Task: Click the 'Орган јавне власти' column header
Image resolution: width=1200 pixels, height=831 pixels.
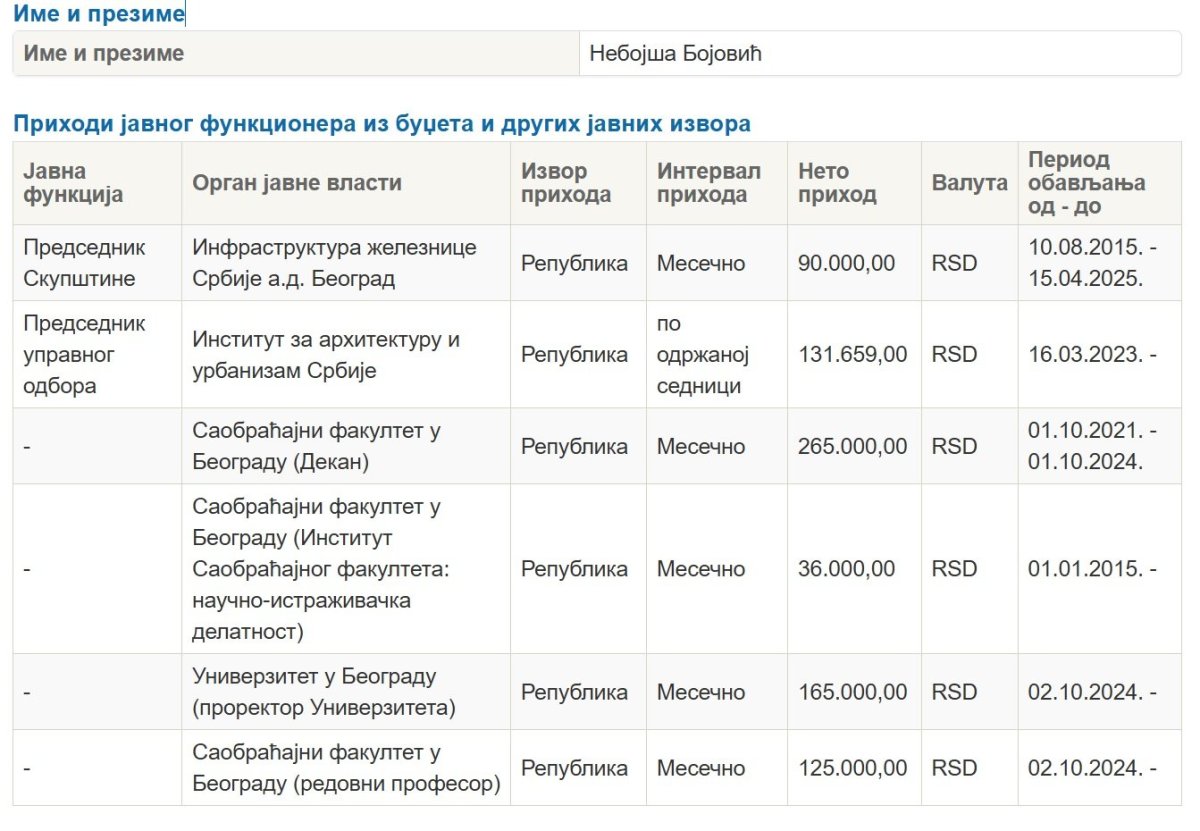Action: click(x=297, y=182)
